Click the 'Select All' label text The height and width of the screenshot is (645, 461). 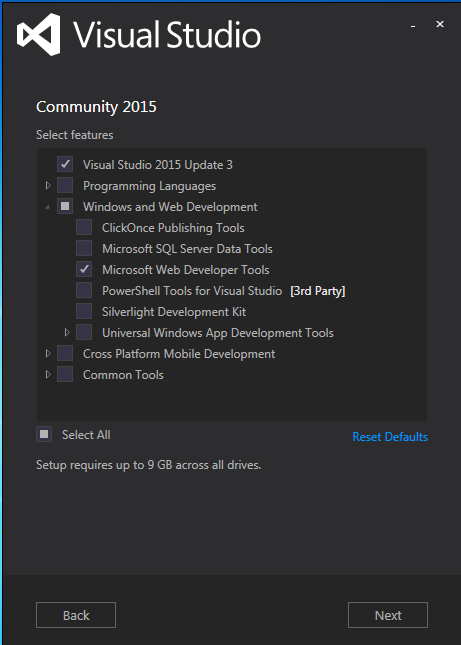pyautogui.click(x=86, y=435)
